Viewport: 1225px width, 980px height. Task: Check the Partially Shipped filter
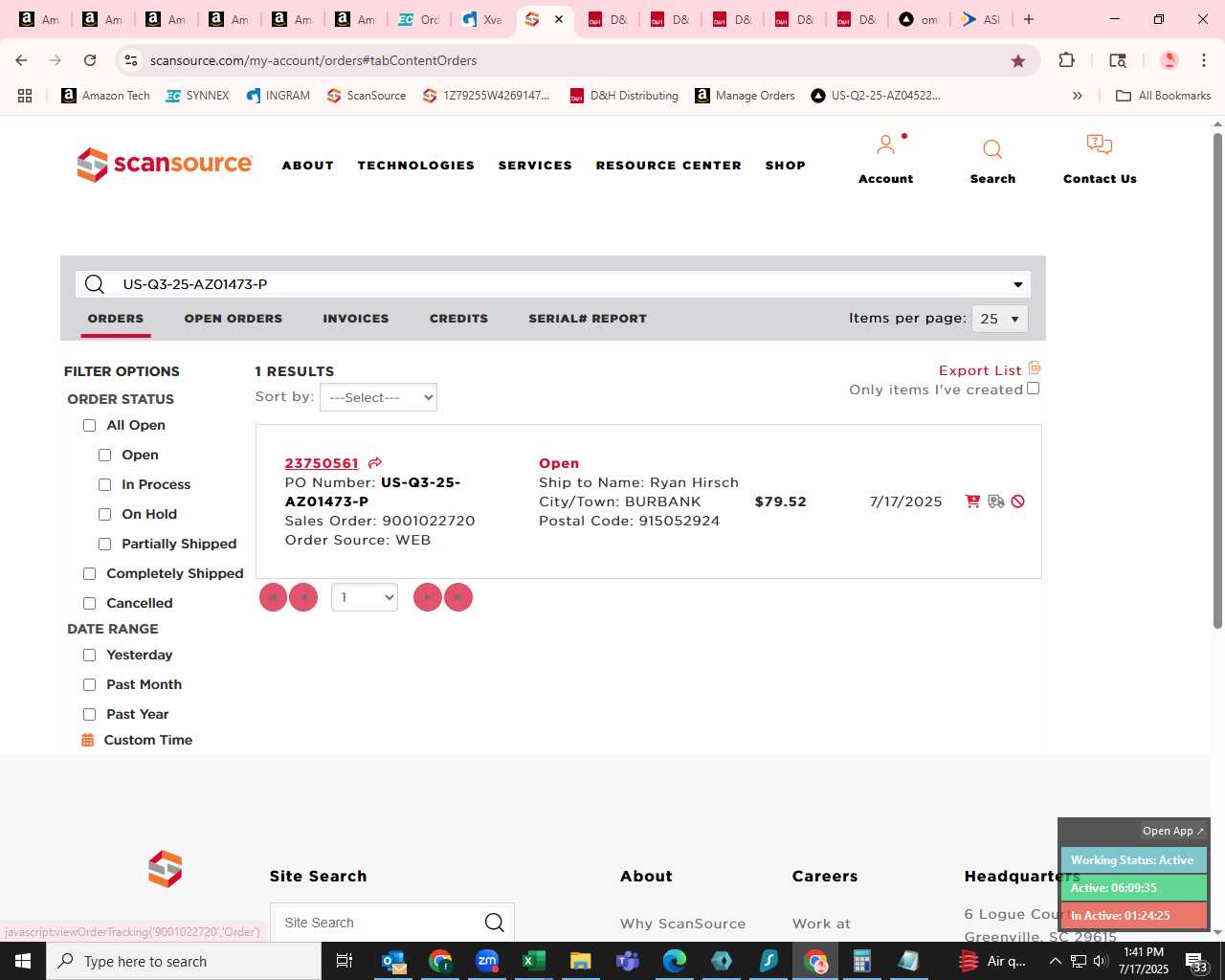(x=105, y=545)
